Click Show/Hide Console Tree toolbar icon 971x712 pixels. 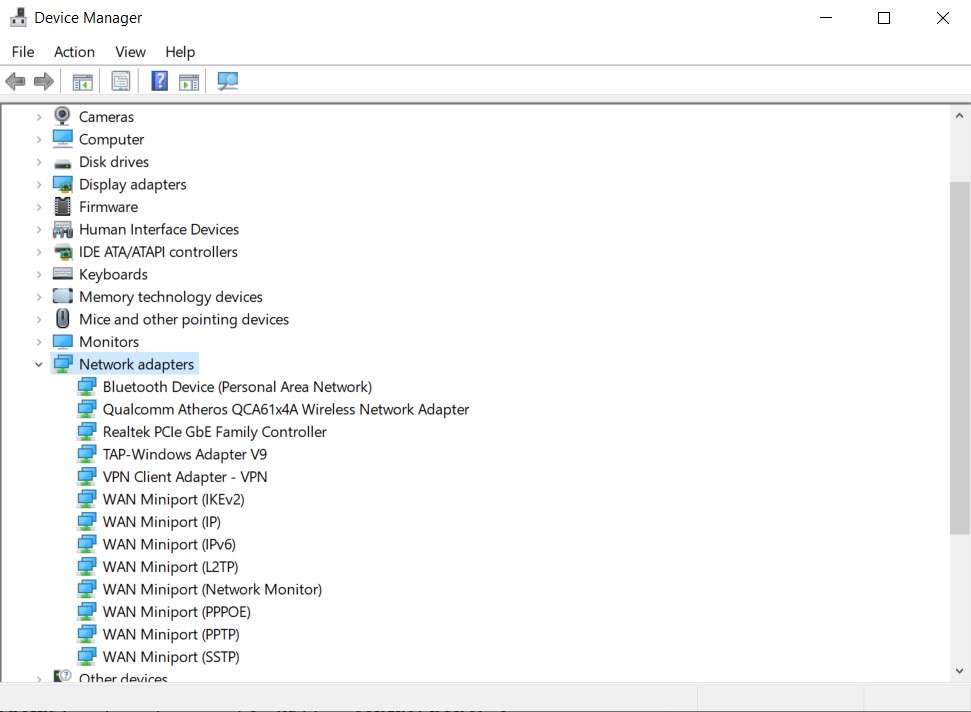82,81
